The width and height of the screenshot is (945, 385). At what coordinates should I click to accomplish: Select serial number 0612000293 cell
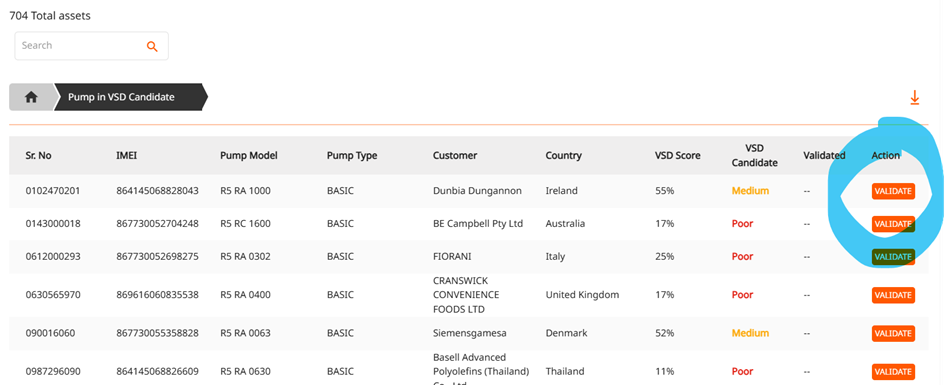(53, 257)
